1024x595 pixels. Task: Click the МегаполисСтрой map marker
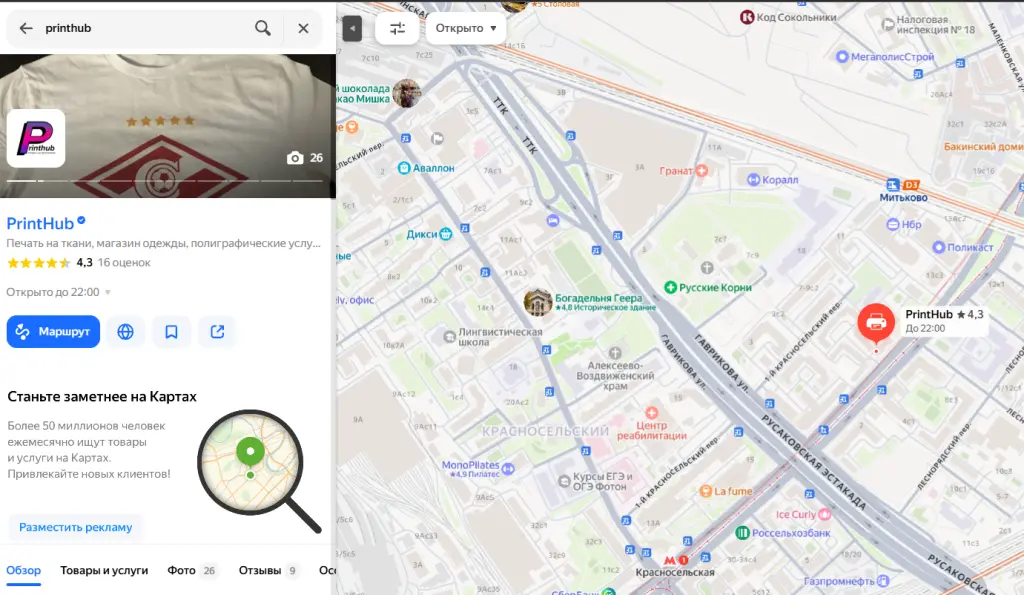pyautogui.click(x=842, y=57)
